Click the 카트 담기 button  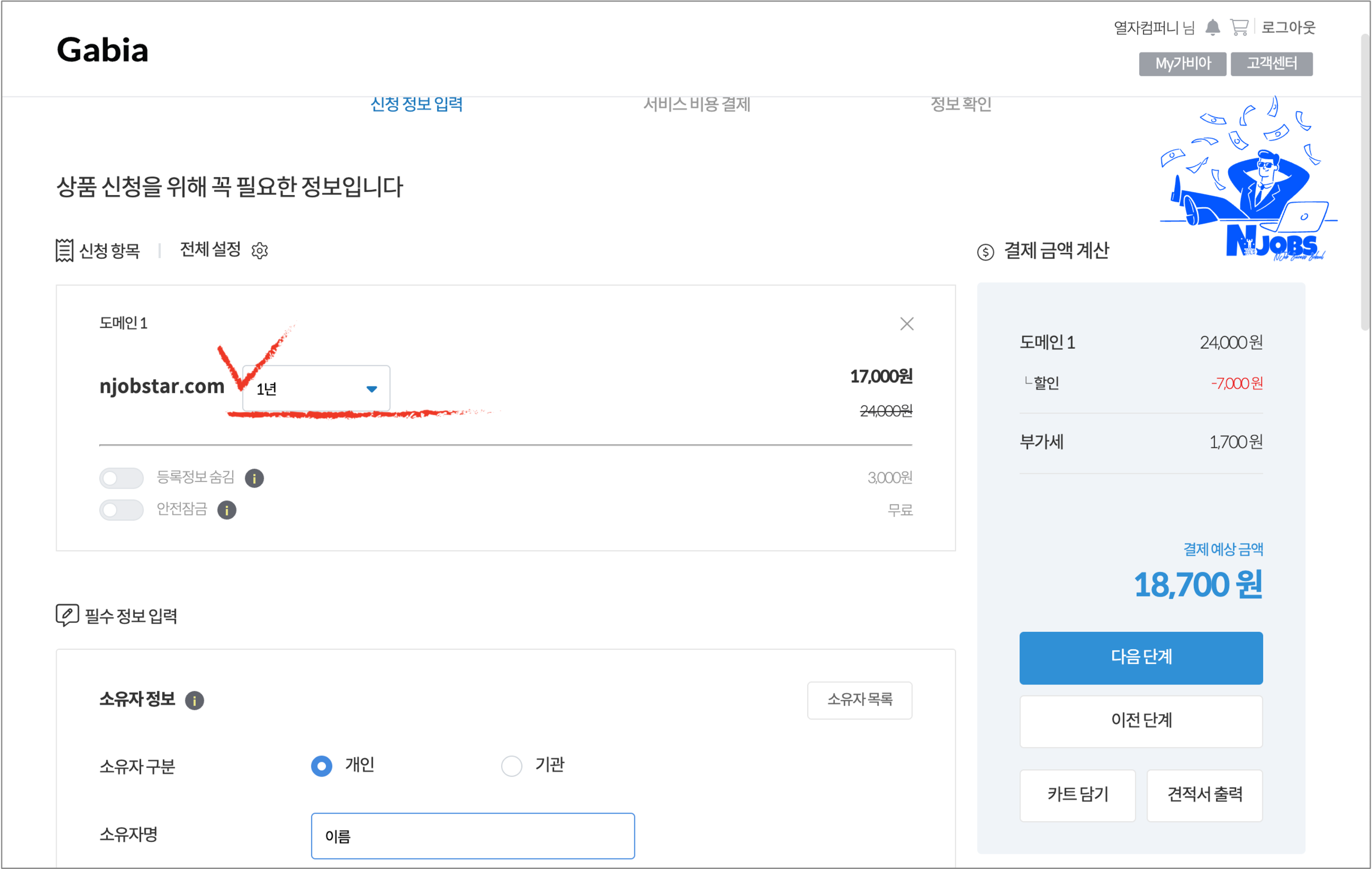coord(1077,795)
